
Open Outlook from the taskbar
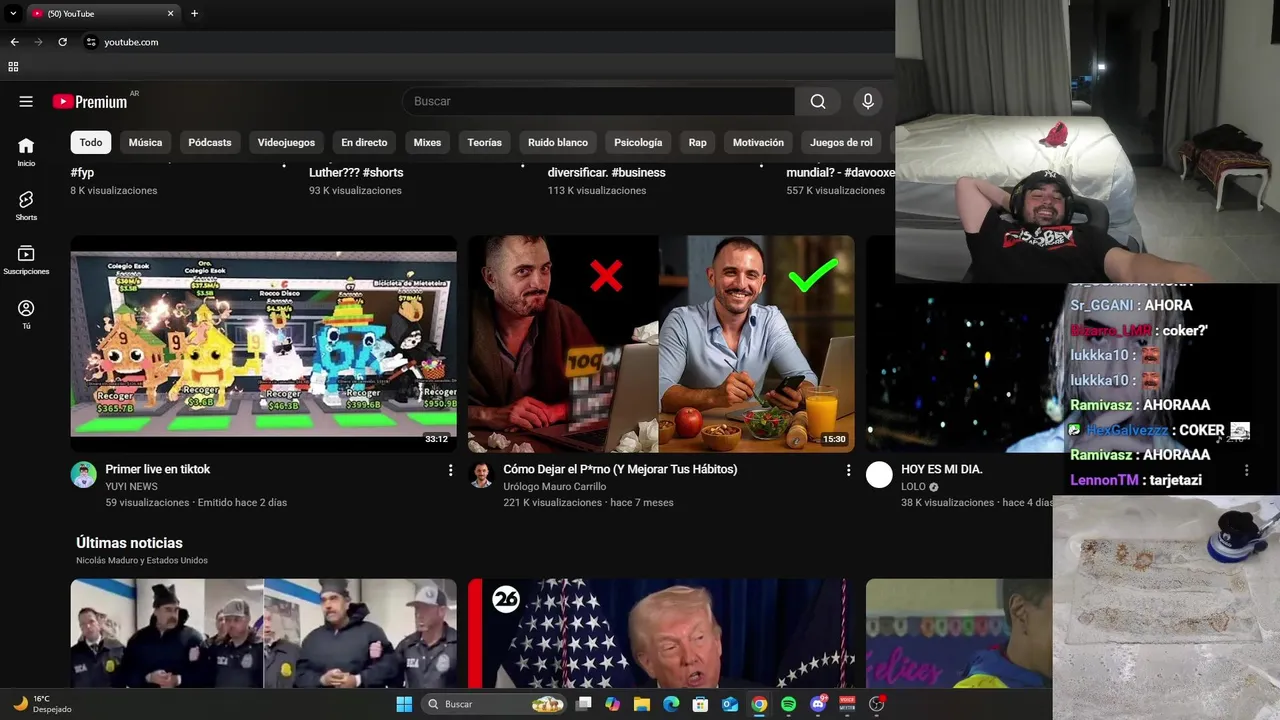pos(730,704)
